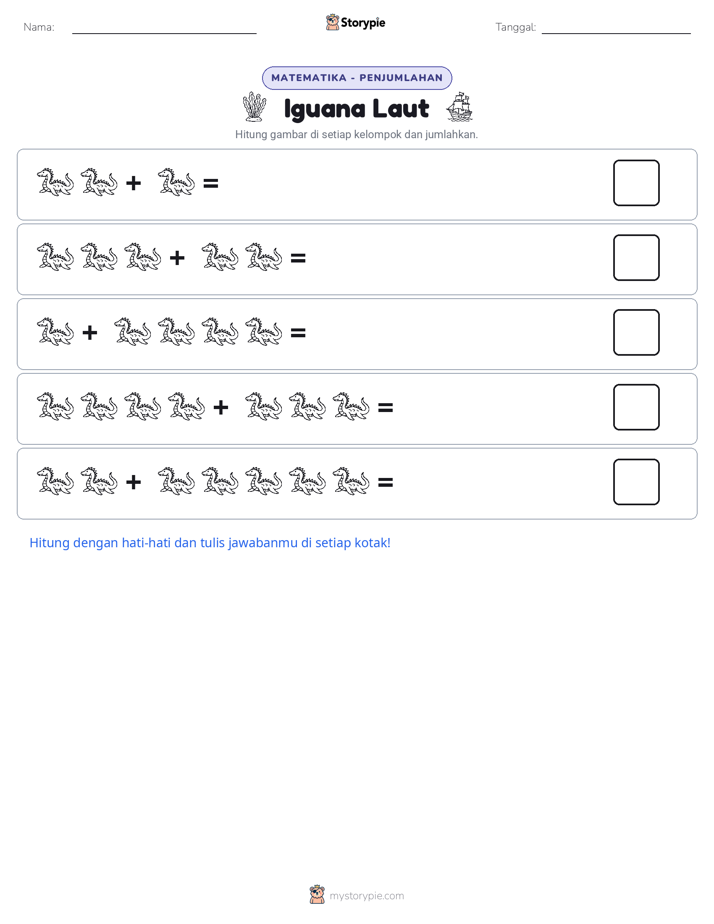Click the Storypie bear logo at top

click(332, 22)
